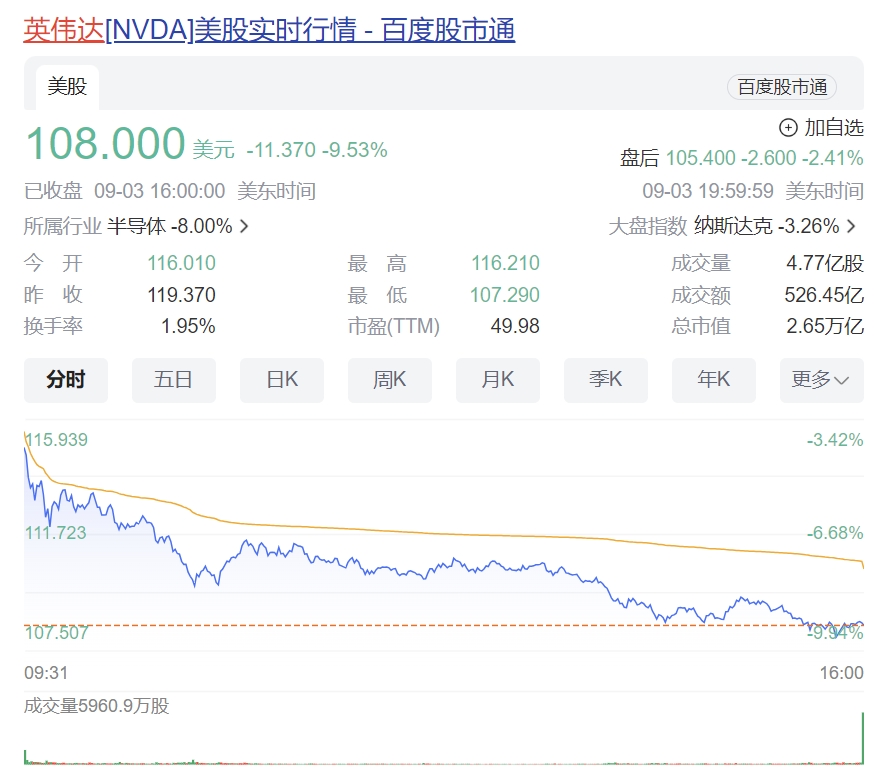Click the 百度股市通 pill button
The image size is (888, 778).
pos(782,87)
